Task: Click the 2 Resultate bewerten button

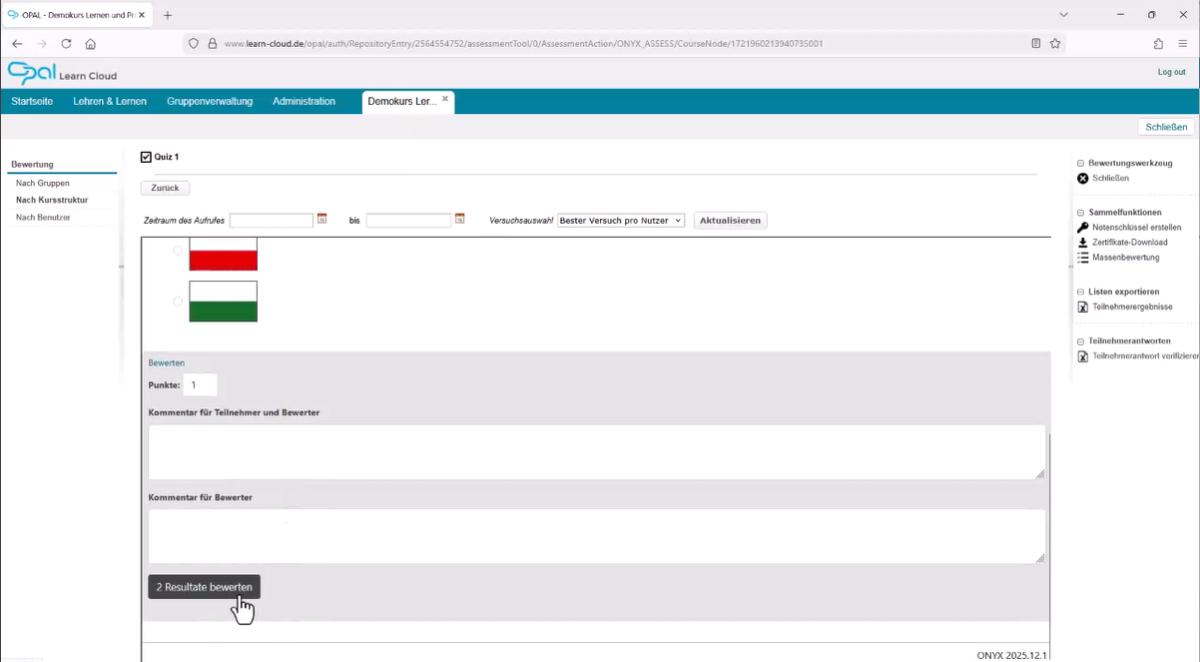Action: pyautogui.click(x=204, y=587)
